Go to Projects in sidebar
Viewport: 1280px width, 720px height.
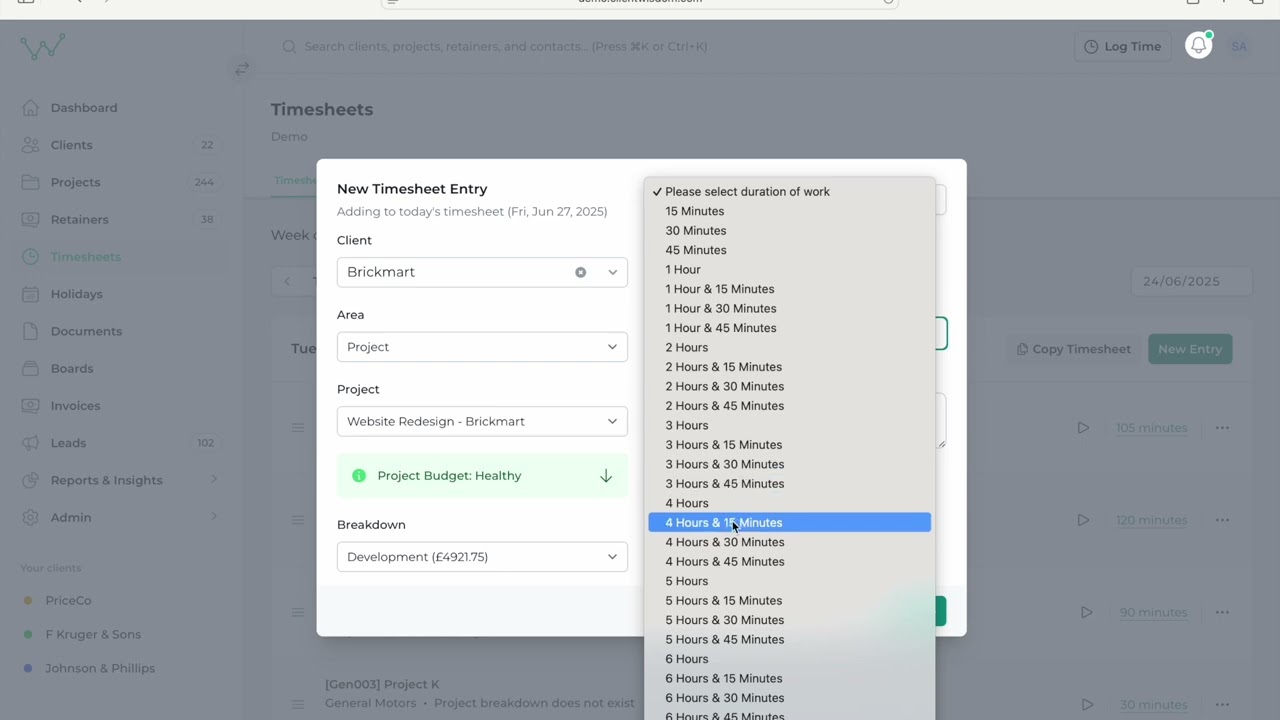point(75,182)
